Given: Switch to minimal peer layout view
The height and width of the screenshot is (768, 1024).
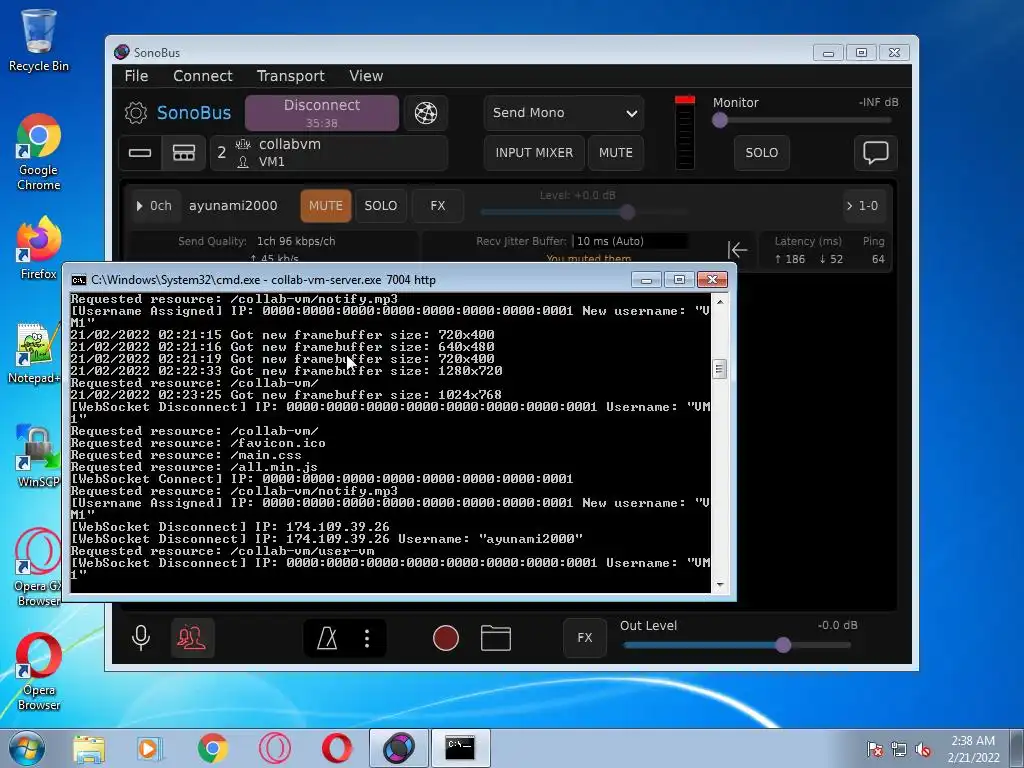Looking at the screenshot, I should tap(140, 153).
